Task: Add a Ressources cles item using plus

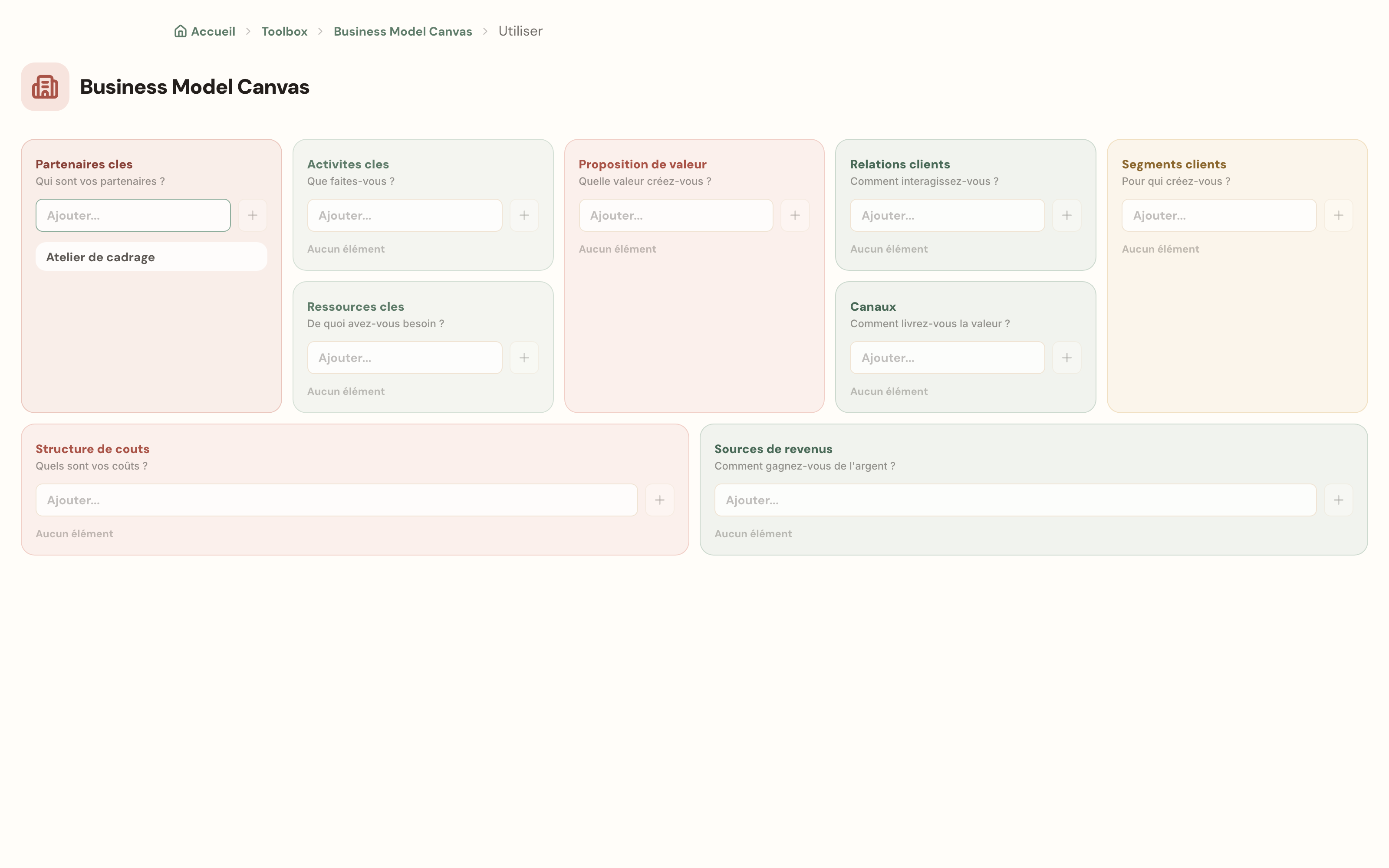Action: [x=524, y=358]
